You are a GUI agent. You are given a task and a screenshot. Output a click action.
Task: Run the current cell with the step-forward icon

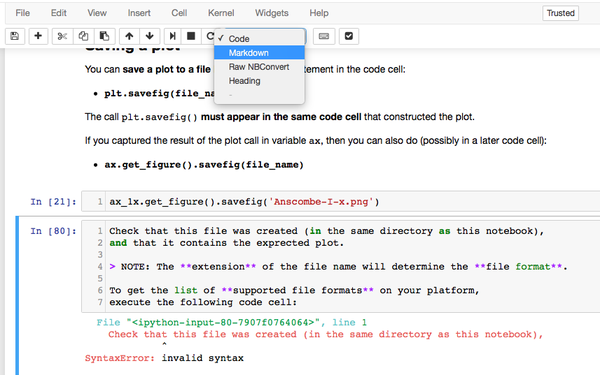tap(172, 36)
